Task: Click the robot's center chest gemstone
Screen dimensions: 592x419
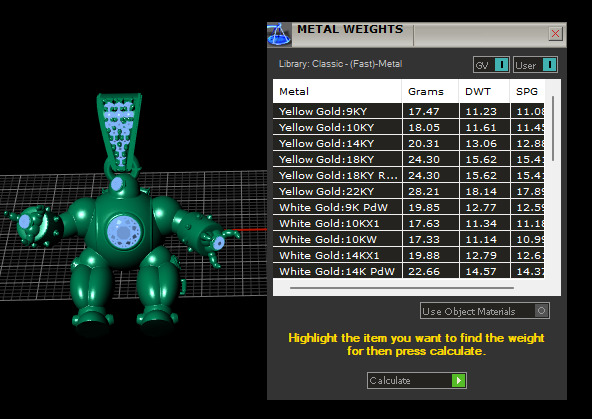Action: point(124,233)
